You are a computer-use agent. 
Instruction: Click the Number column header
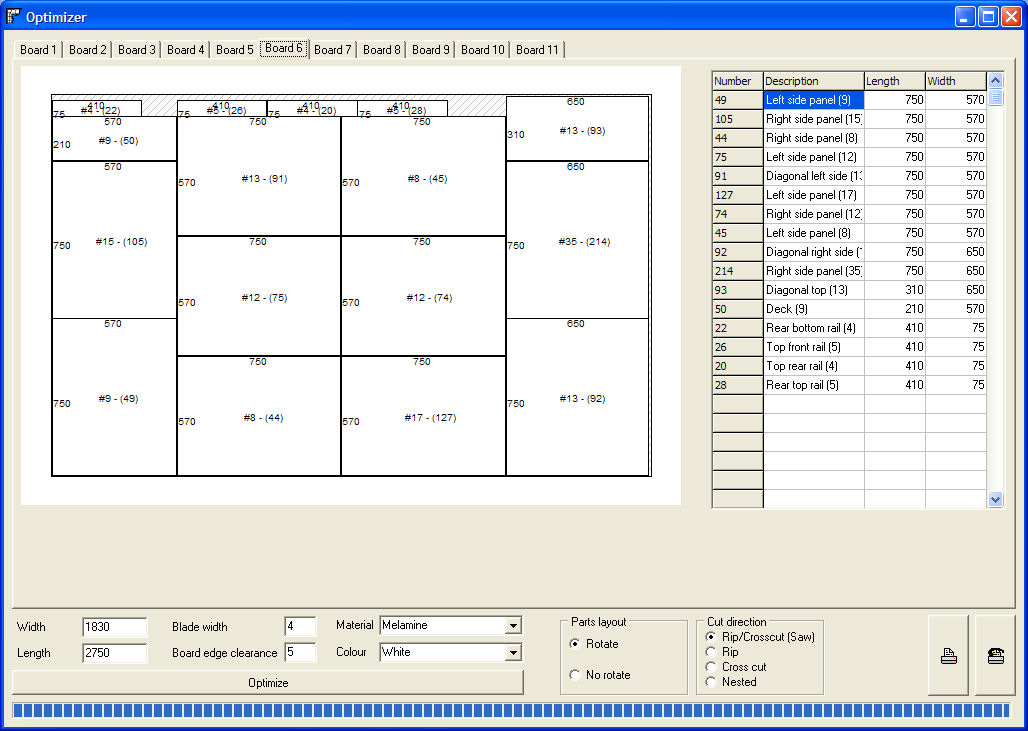[x=737, y=81]
